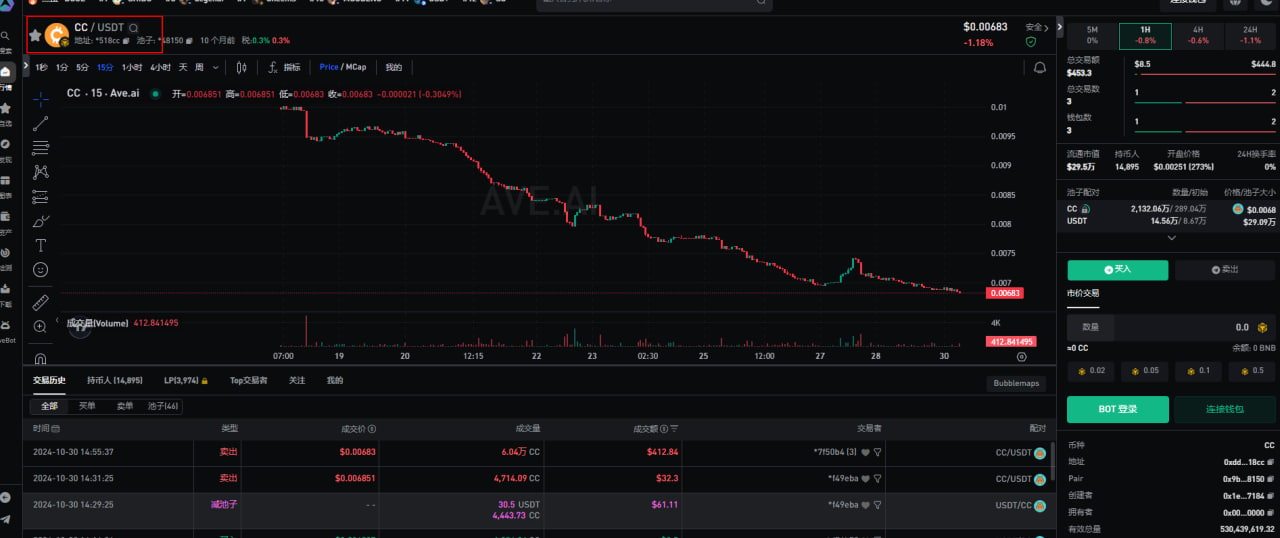Image resolution: width=1280 pixels, height=538 pixels.
Task: Click the 数量 amount input field
Action: tap(1180, 327)
